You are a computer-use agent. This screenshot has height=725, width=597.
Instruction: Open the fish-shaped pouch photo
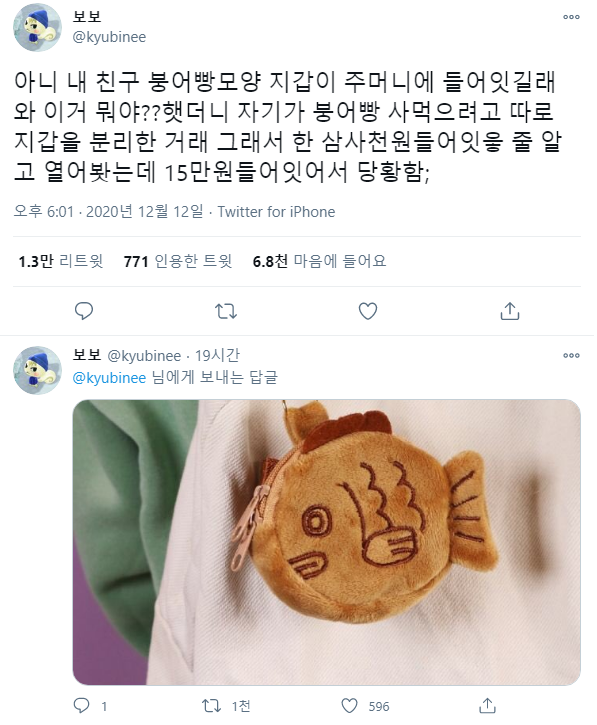click(x=326, y=542)
